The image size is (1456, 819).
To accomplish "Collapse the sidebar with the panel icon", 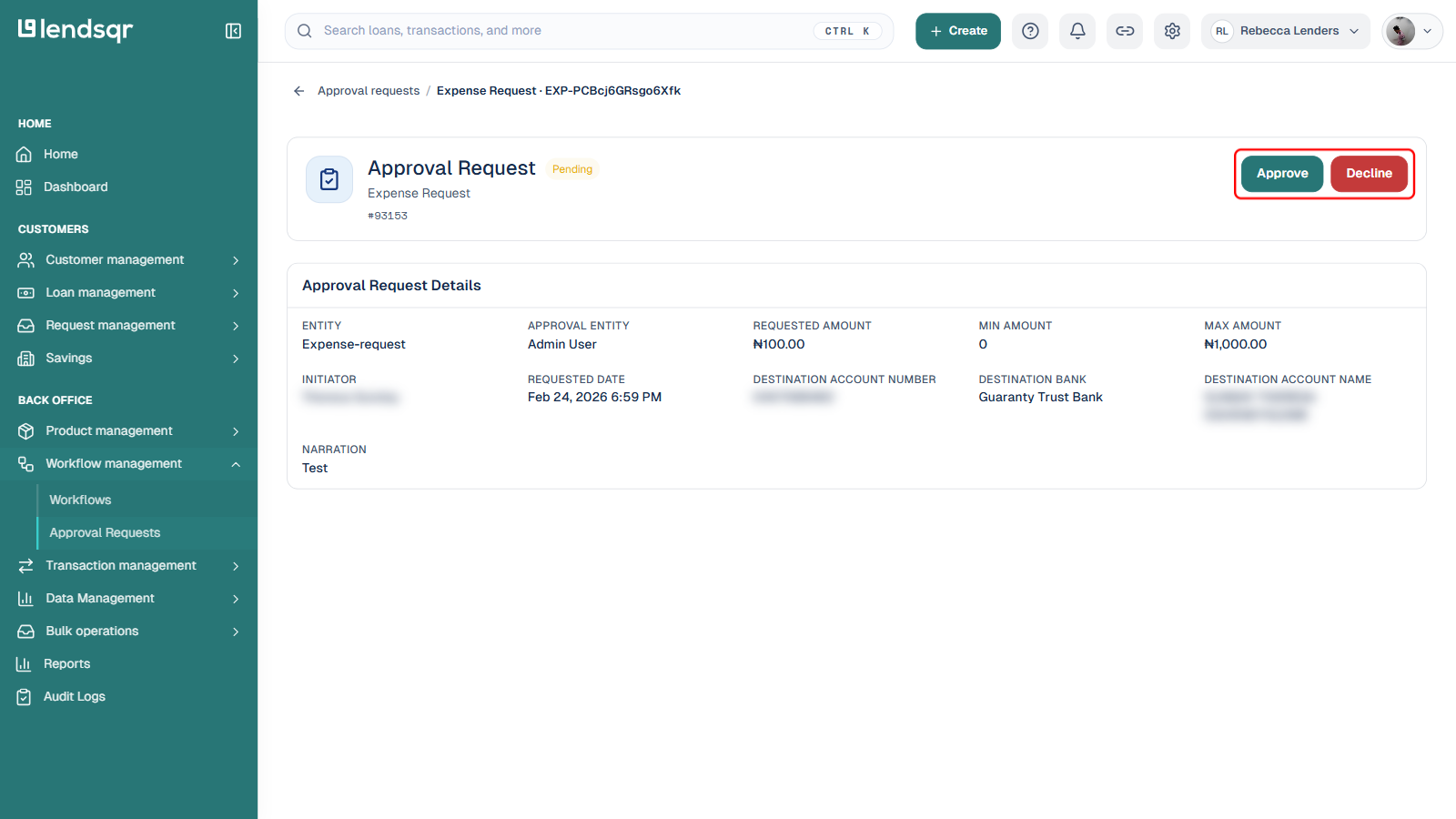I will 233,31.
